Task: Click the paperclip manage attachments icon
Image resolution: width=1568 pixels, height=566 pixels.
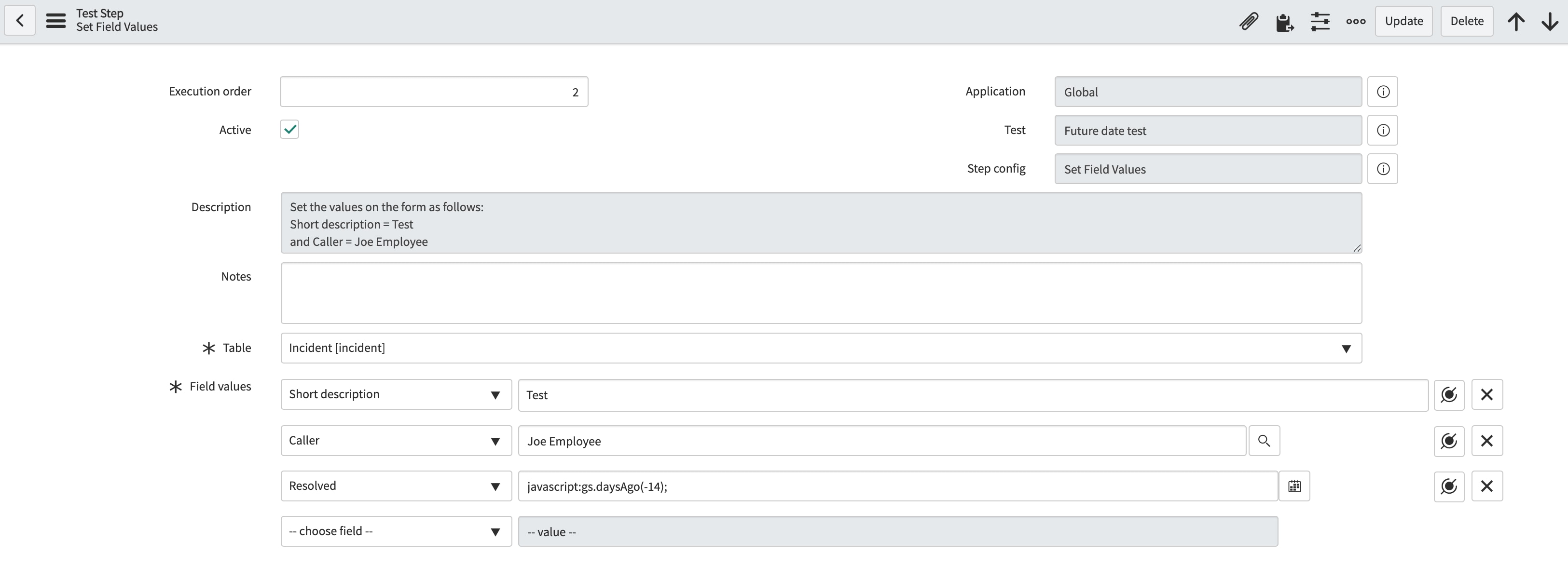Action: pyautogui.click(x=1249, y=21)
